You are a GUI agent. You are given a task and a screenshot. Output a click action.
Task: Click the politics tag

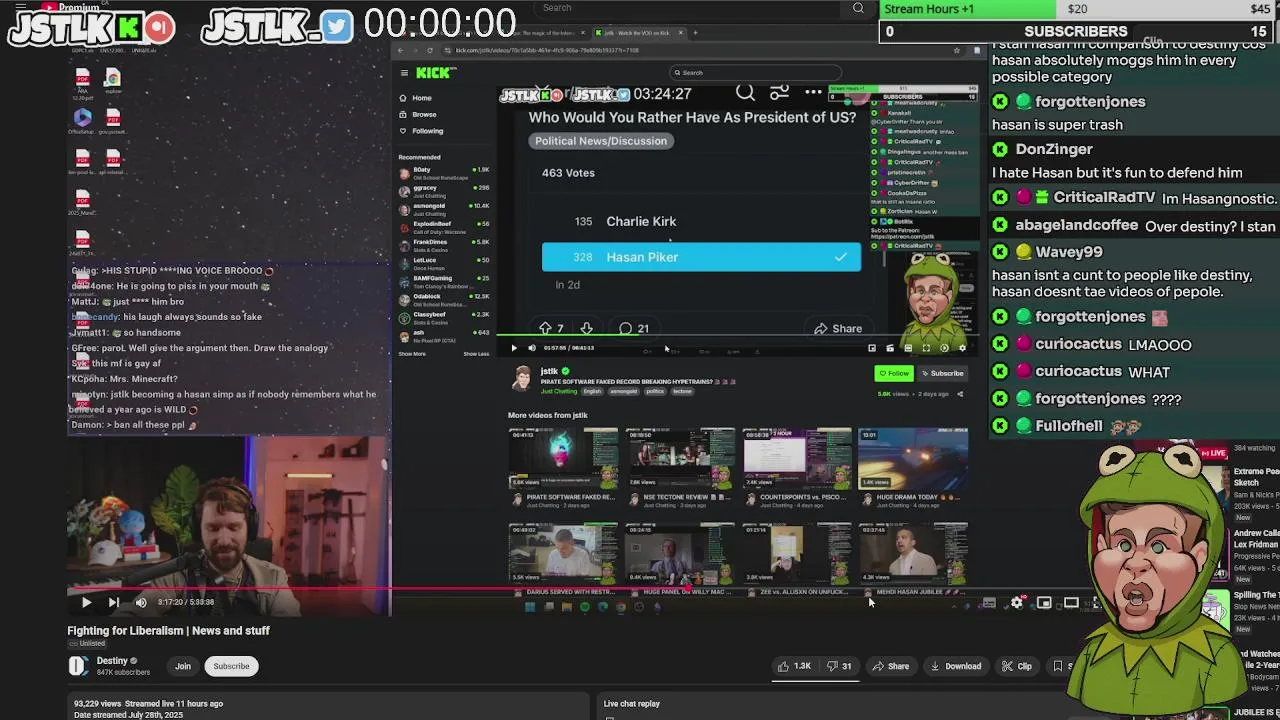click(654, 391)
